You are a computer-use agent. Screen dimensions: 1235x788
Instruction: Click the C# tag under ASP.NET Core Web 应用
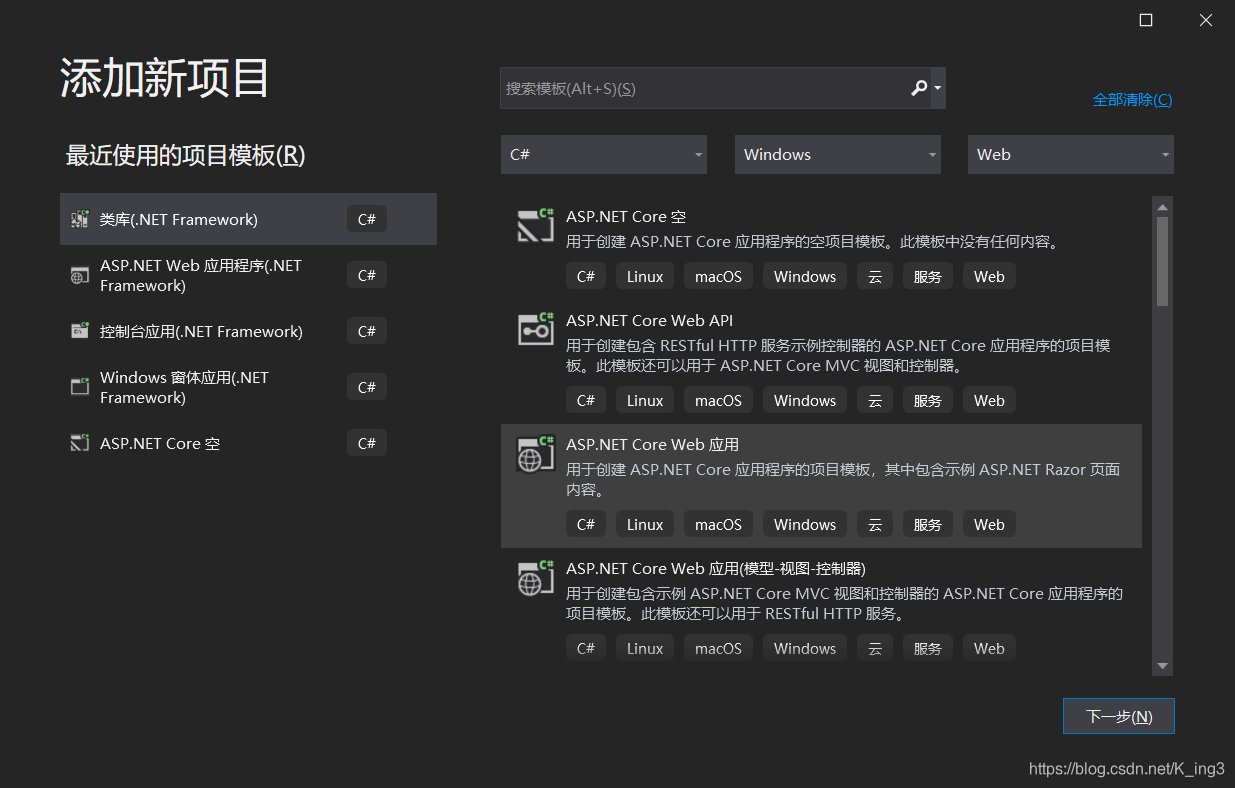point(586,524)
